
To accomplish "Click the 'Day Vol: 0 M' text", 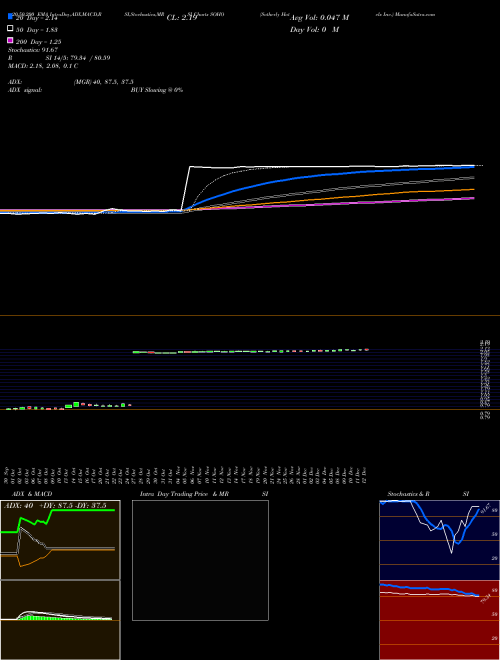I will [314, 30].
